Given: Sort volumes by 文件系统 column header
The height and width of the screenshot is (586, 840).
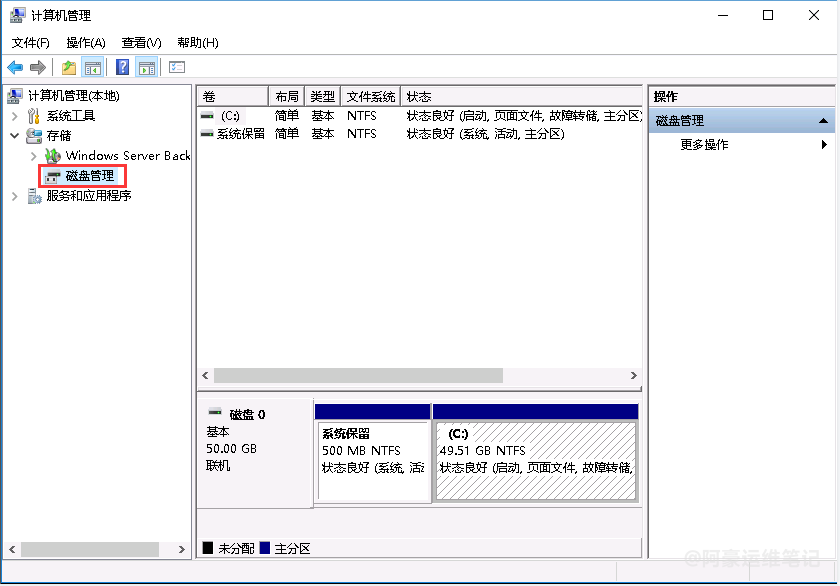Looking at the screenshot, I should [x=370, y=97].
